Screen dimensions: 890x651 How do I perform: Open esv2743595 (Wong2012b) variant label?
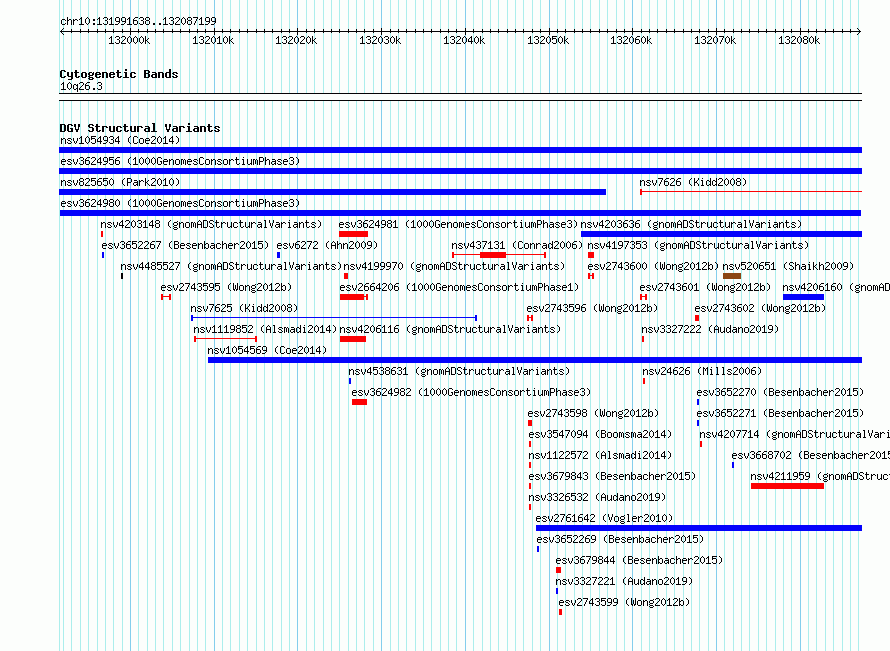coord(226,287)
